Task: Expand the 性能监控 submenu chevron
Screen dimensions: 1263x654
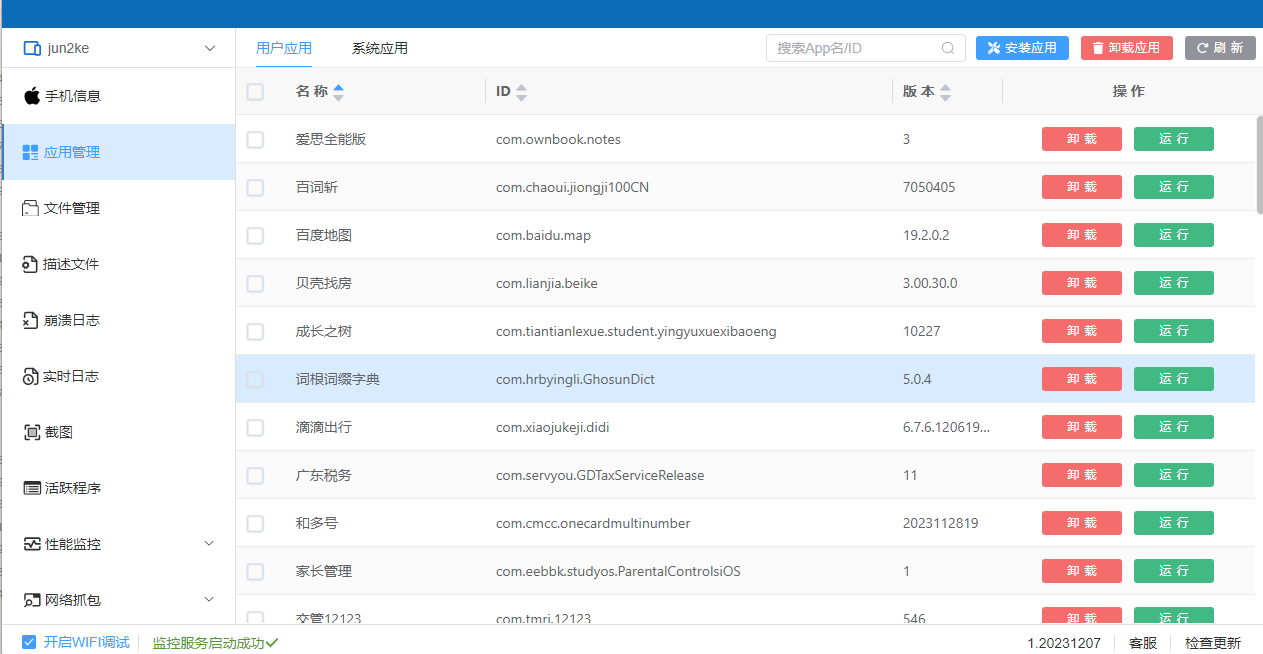Action: [209, 543]
